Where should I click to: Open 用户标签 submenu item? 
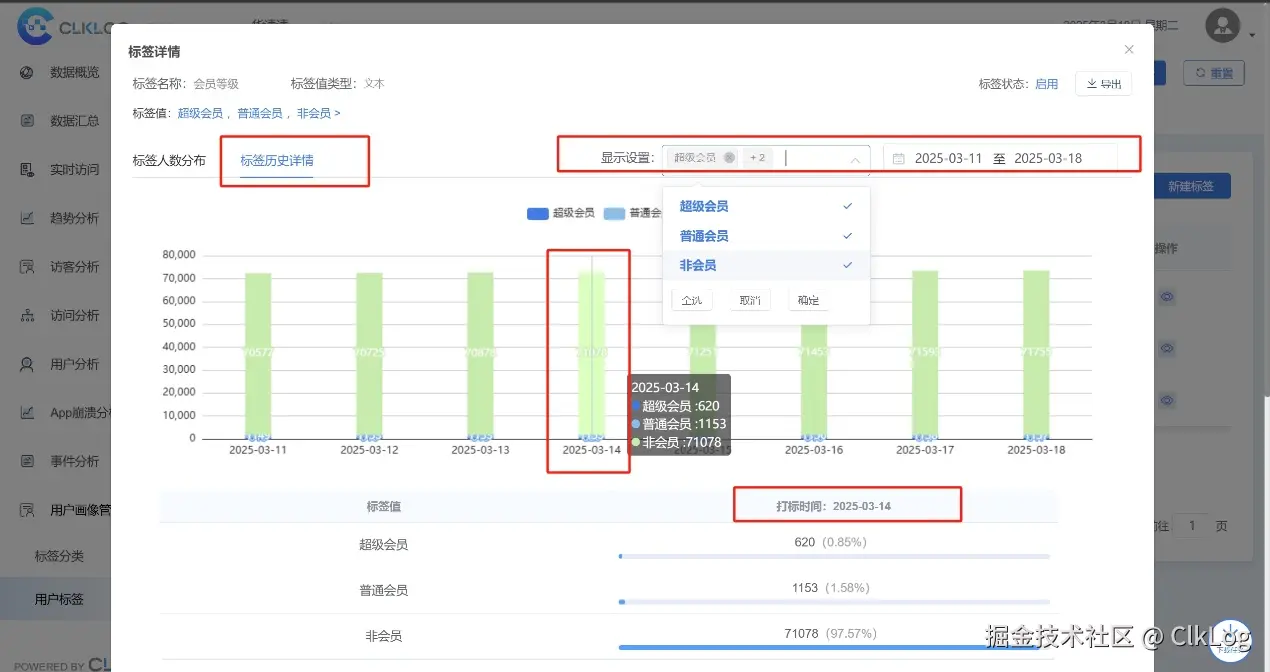click(59, 600)
